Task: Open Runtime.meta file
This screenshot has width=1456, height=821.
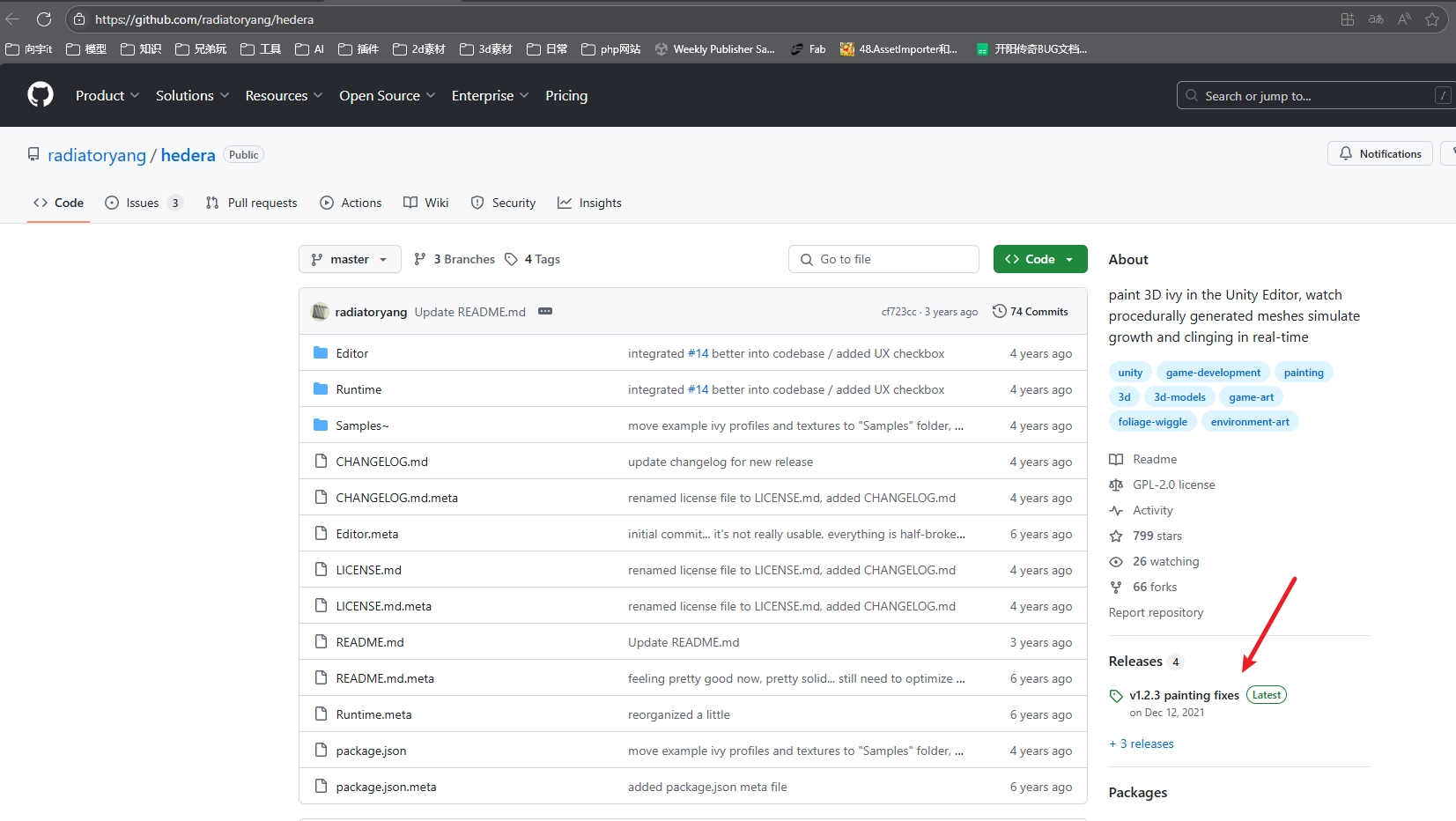Action: click(x=373, y=714)
